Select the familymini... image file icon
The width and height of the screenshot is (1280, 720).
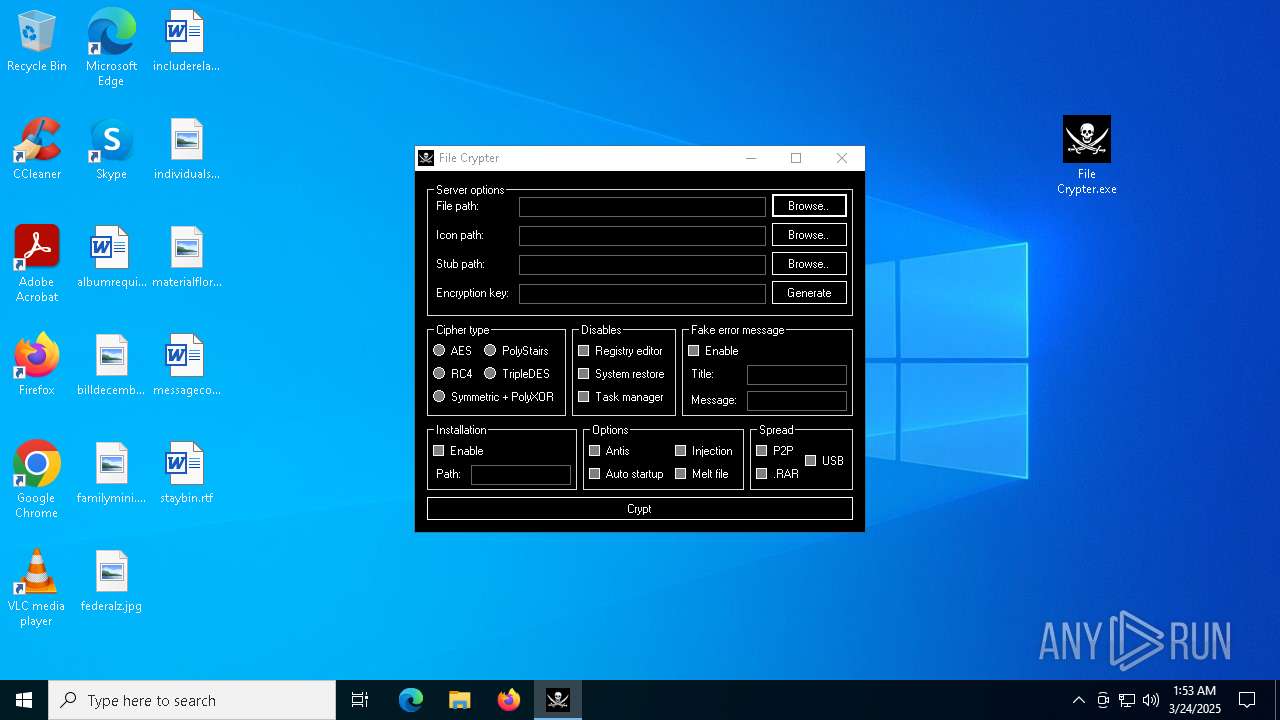click(111, 473)
